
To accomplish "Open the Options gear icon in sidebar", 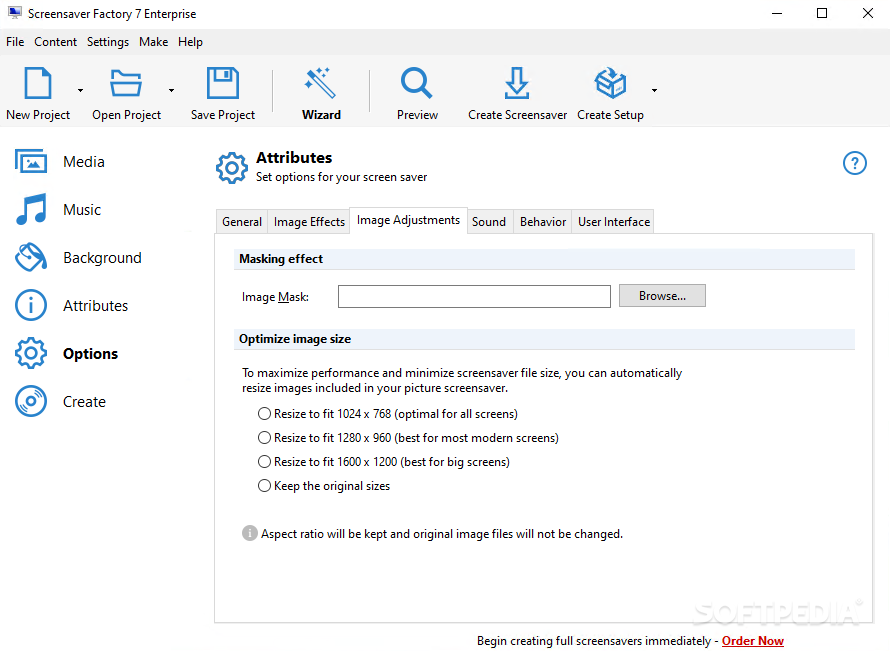I will (x=31, y=354).
